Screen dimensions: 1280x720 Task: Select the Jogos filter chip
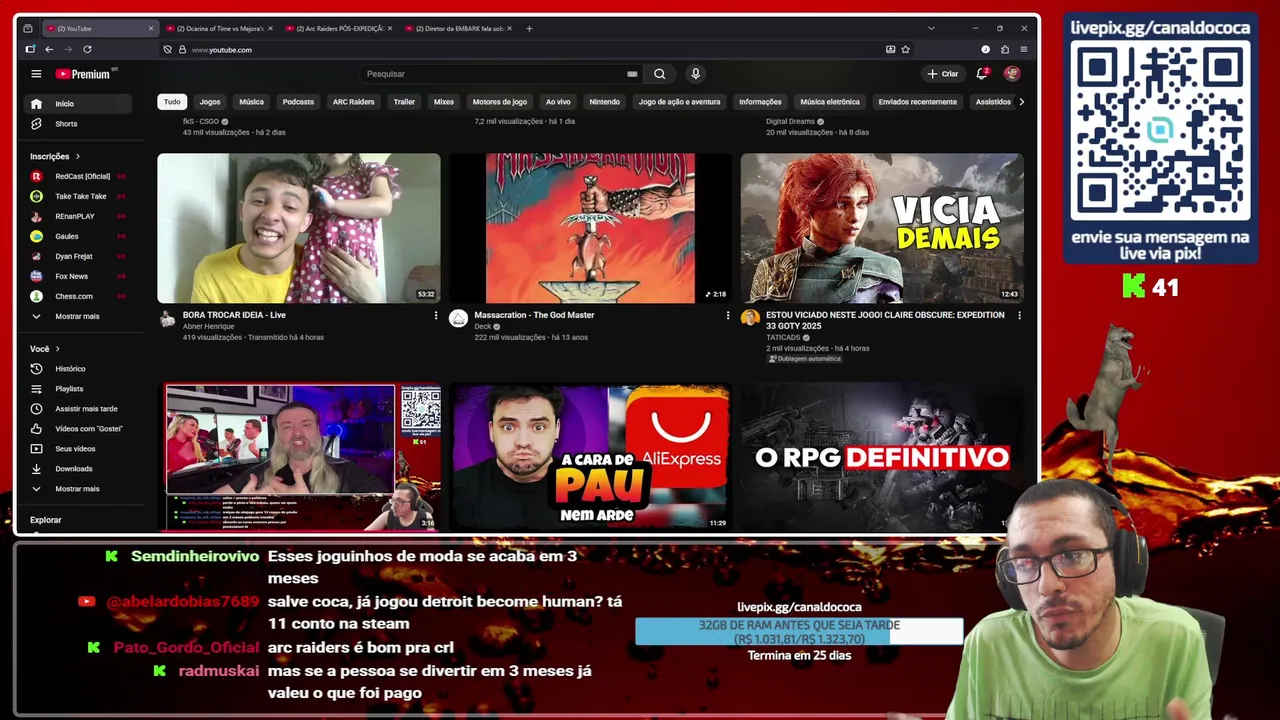pos(210,102)
